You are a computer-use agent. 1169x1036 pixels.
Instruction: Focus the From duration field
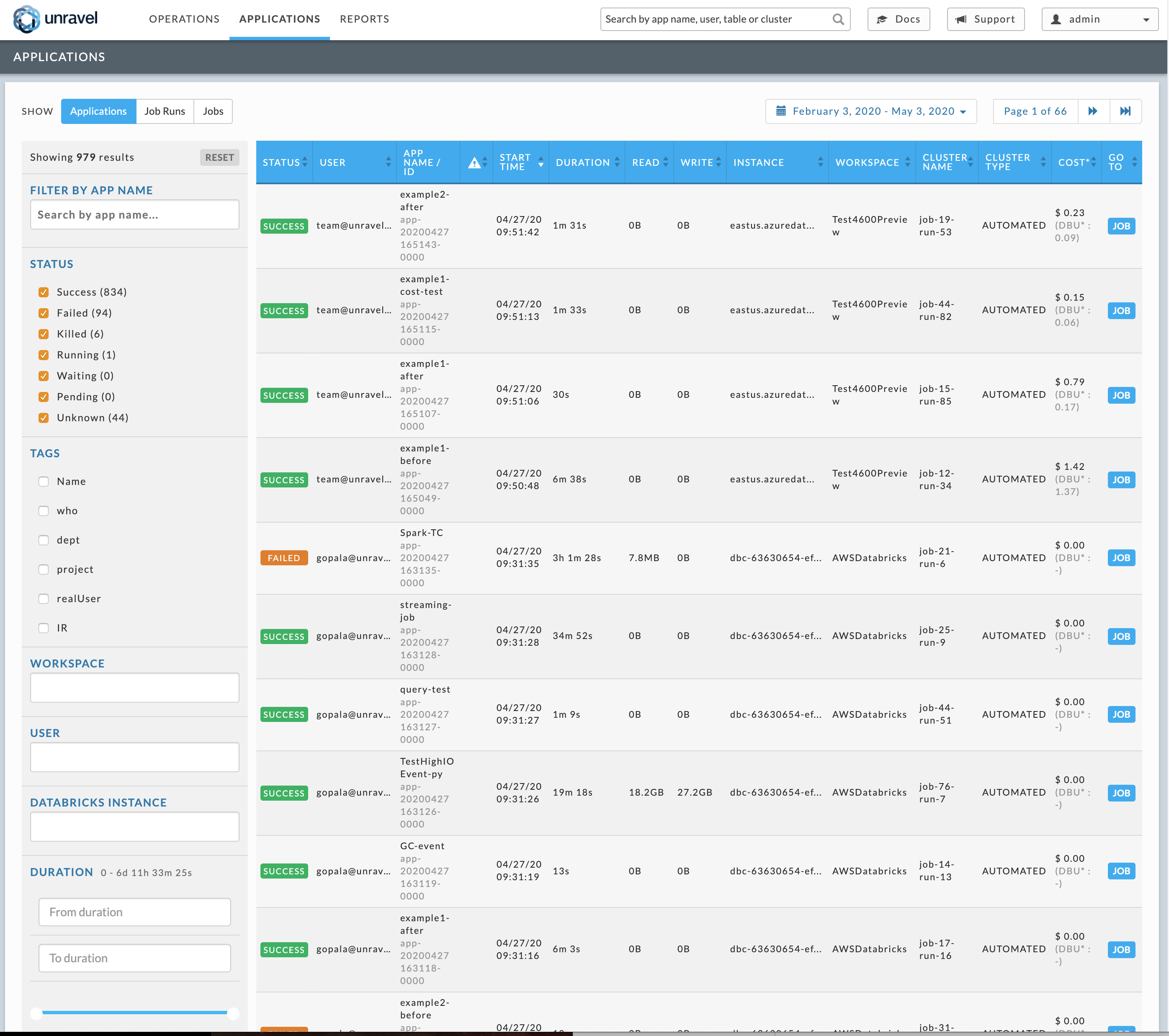(x=134, y=912)
